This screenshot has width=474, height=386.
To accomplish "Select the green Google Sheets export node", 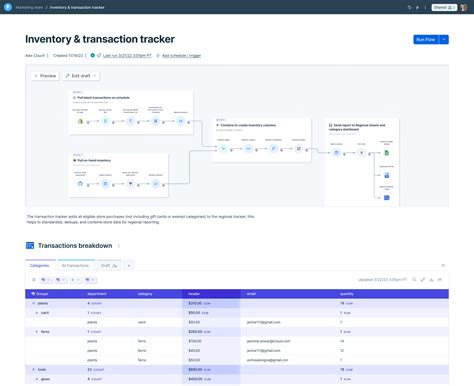I will pyautogui.click(x=387, y=153).
